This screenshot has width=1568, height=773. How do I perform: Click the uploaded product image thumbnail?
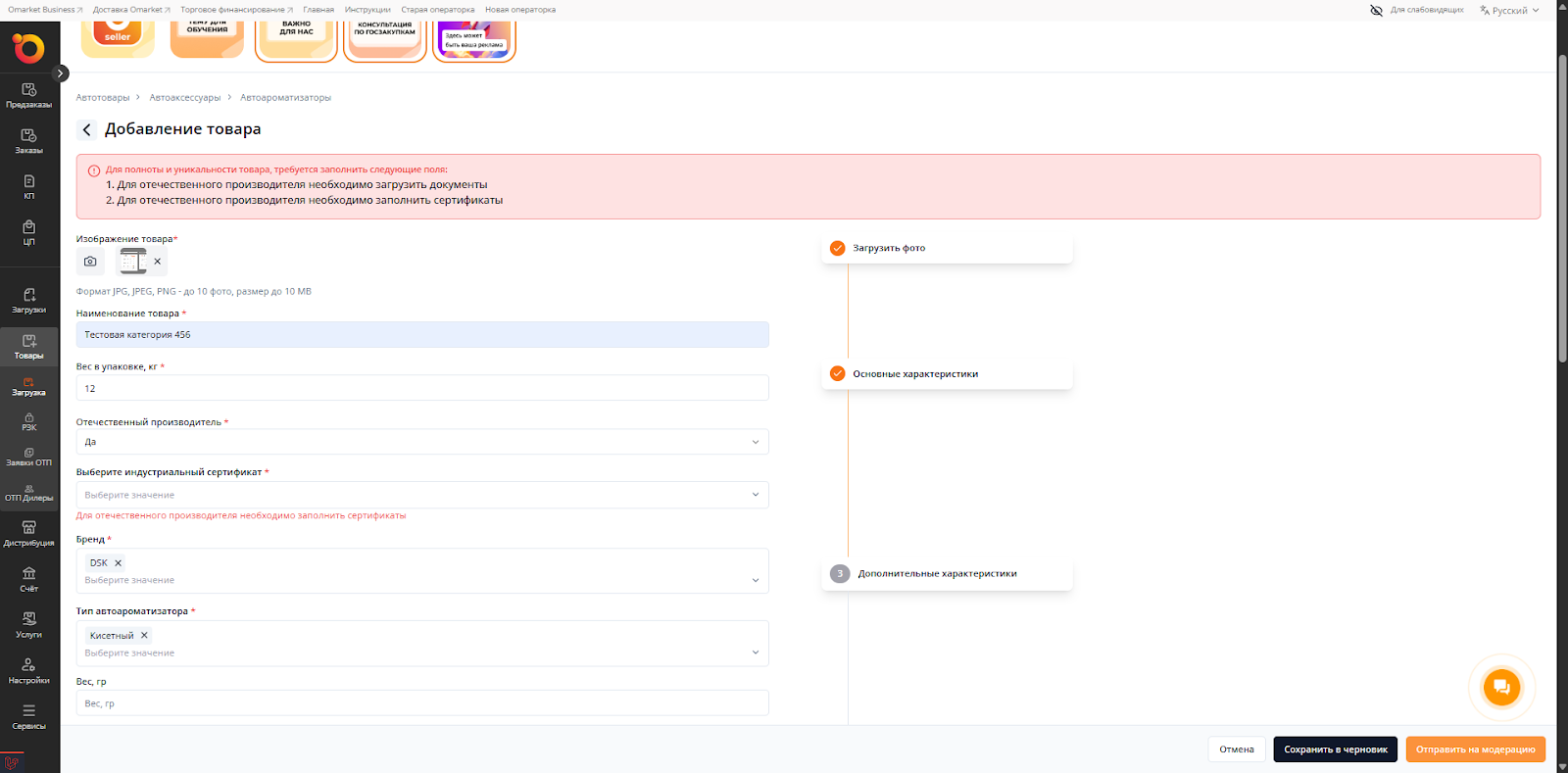133,262
